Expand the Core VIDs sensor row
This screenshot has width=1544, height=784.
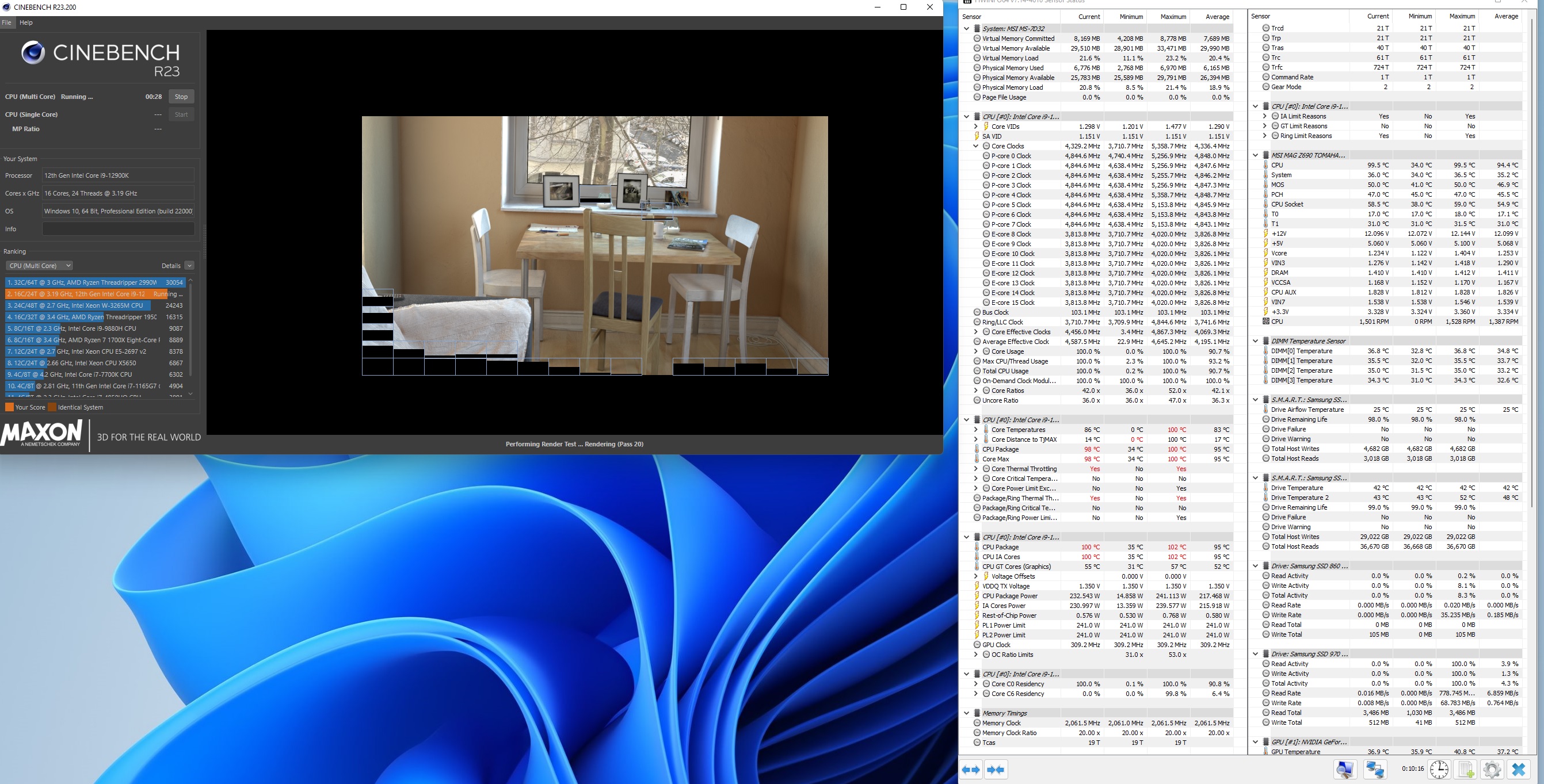pos(976,127)
